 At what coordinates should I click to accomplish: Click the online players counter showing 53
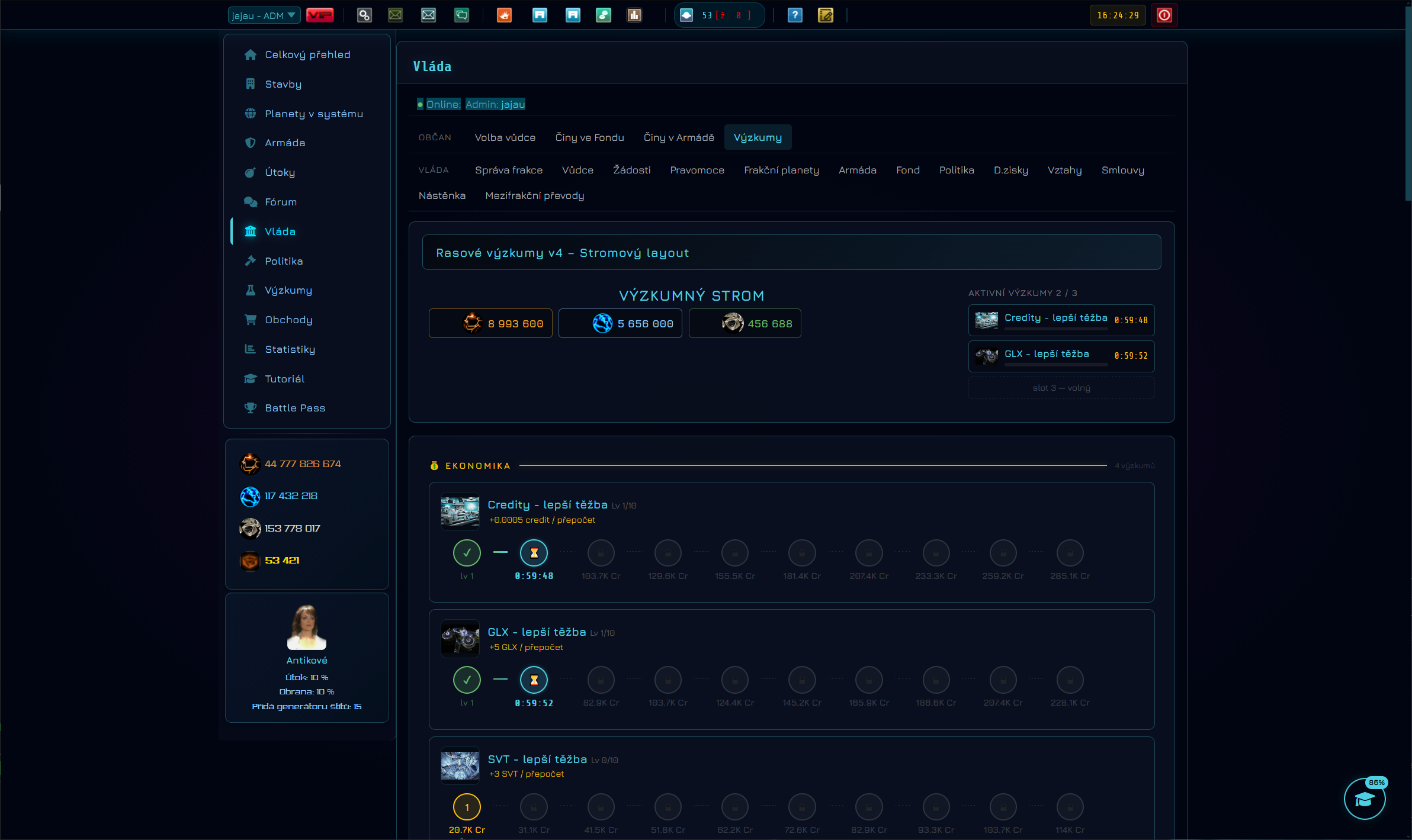coord(719,15)
